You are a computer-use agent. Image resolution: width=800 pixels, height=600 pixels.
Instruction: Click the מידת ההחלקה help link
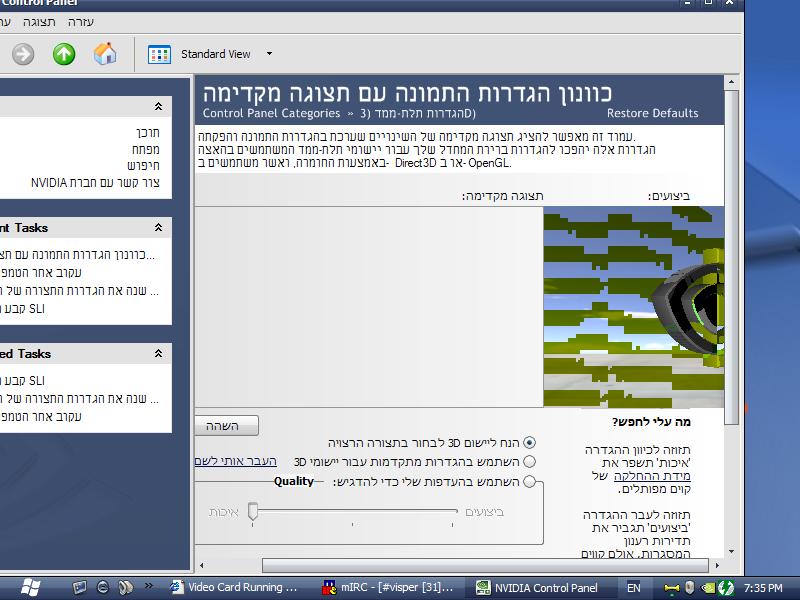click(652, 476)
